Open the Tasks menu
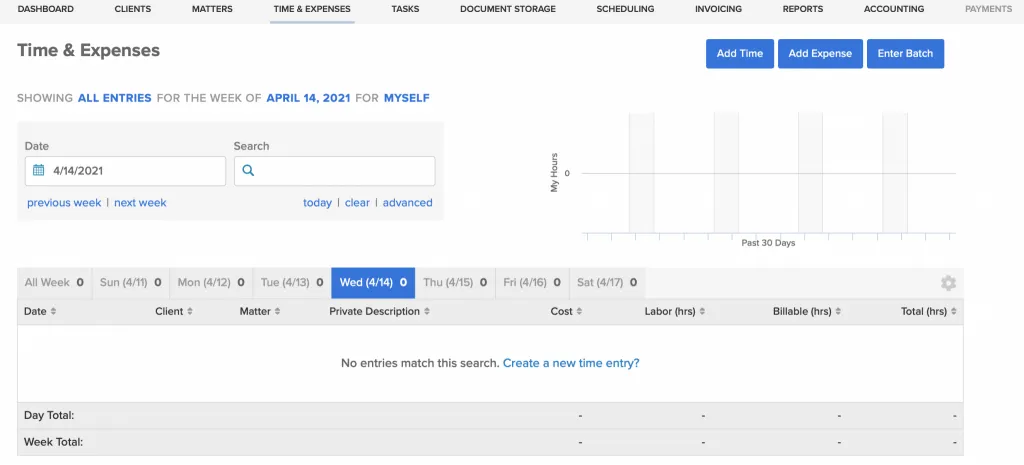Viewport: 1024px width, 465px height. [406, 9]
